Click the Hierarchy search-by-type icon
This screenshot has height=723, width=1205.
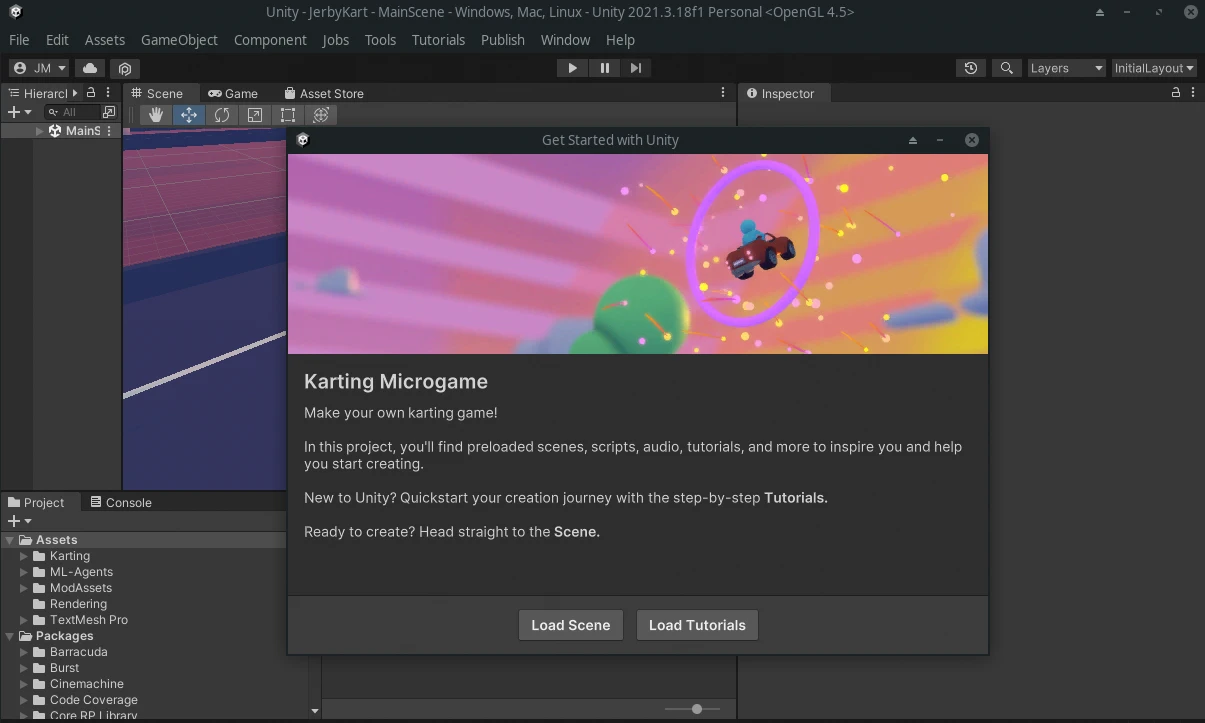click(109, 112)
